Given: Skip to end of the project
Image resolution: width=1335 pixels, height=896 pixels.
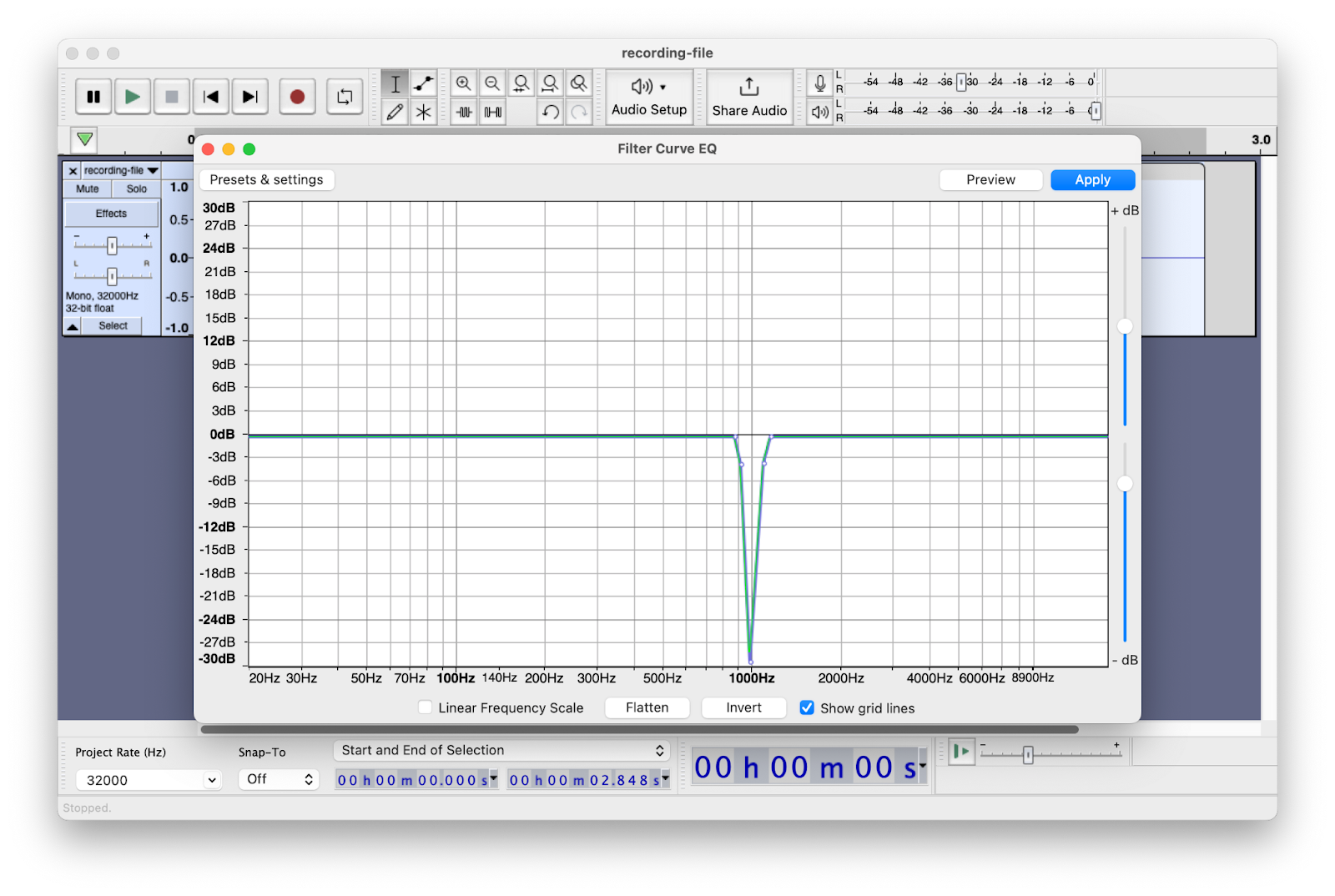Looking at the screenshot, I should [249, 97].
